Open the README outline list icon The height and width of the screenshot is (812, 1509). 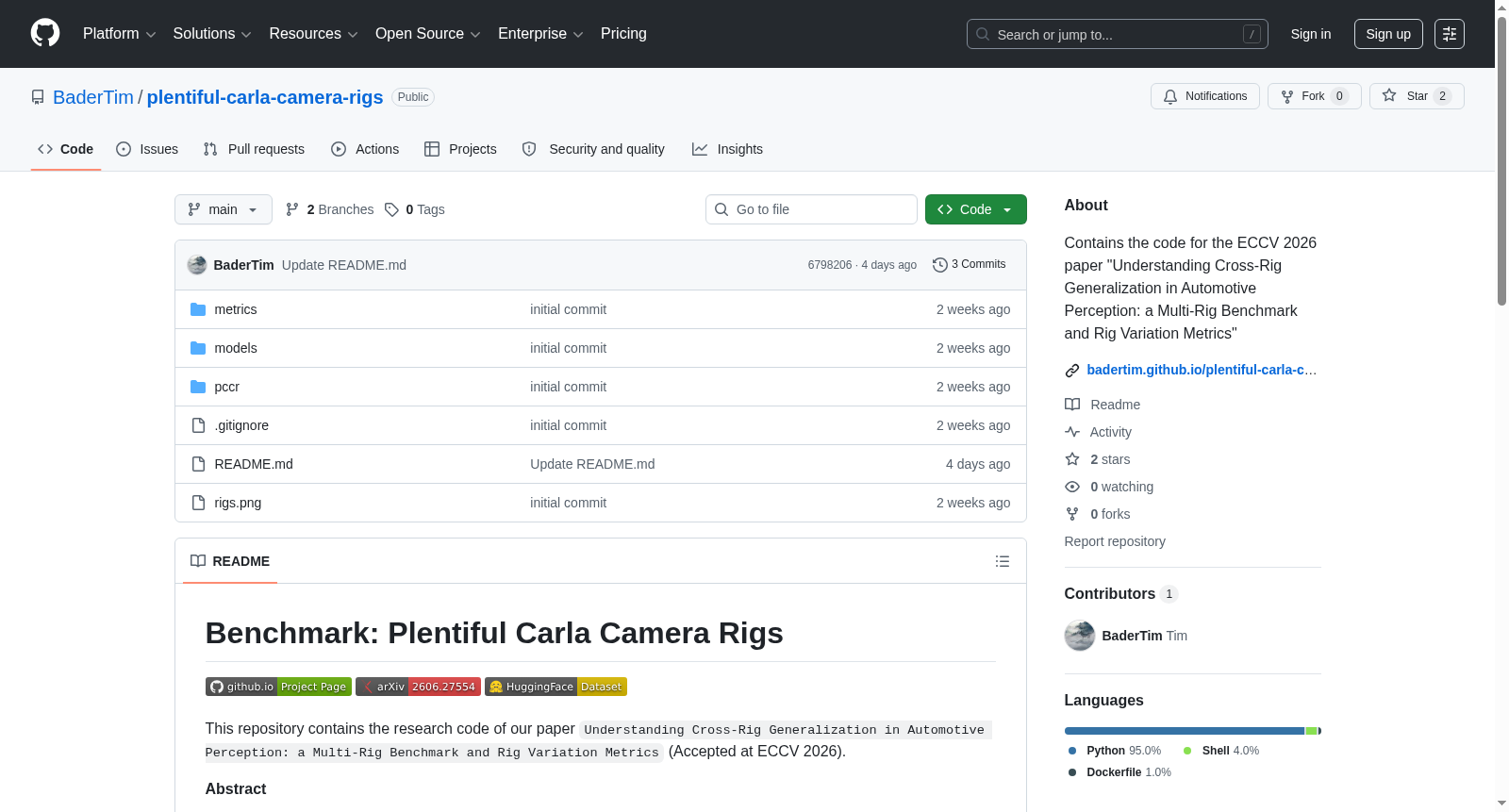pos(1003,561)
